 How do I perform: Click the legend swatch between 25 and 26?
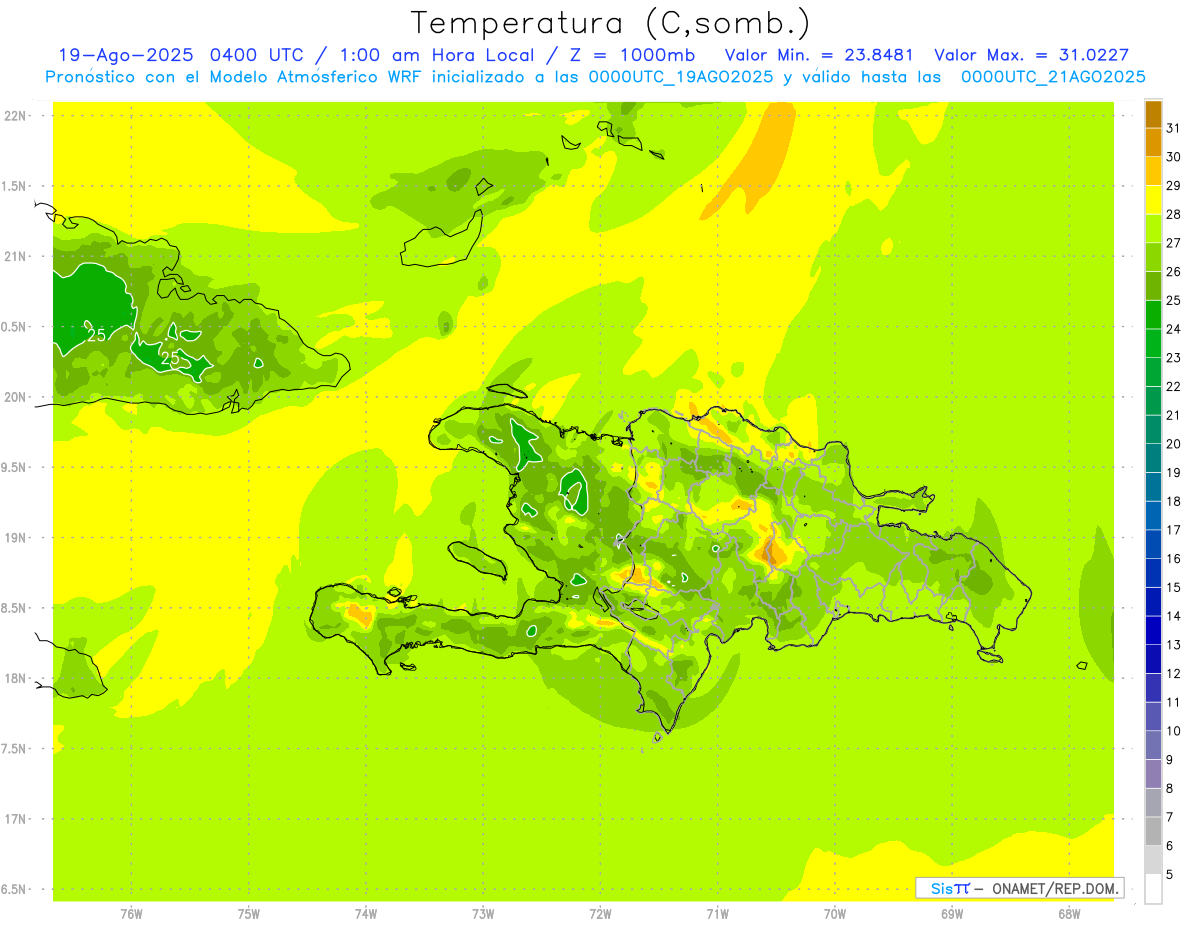pyautogui.click(x=1153, y=286)
